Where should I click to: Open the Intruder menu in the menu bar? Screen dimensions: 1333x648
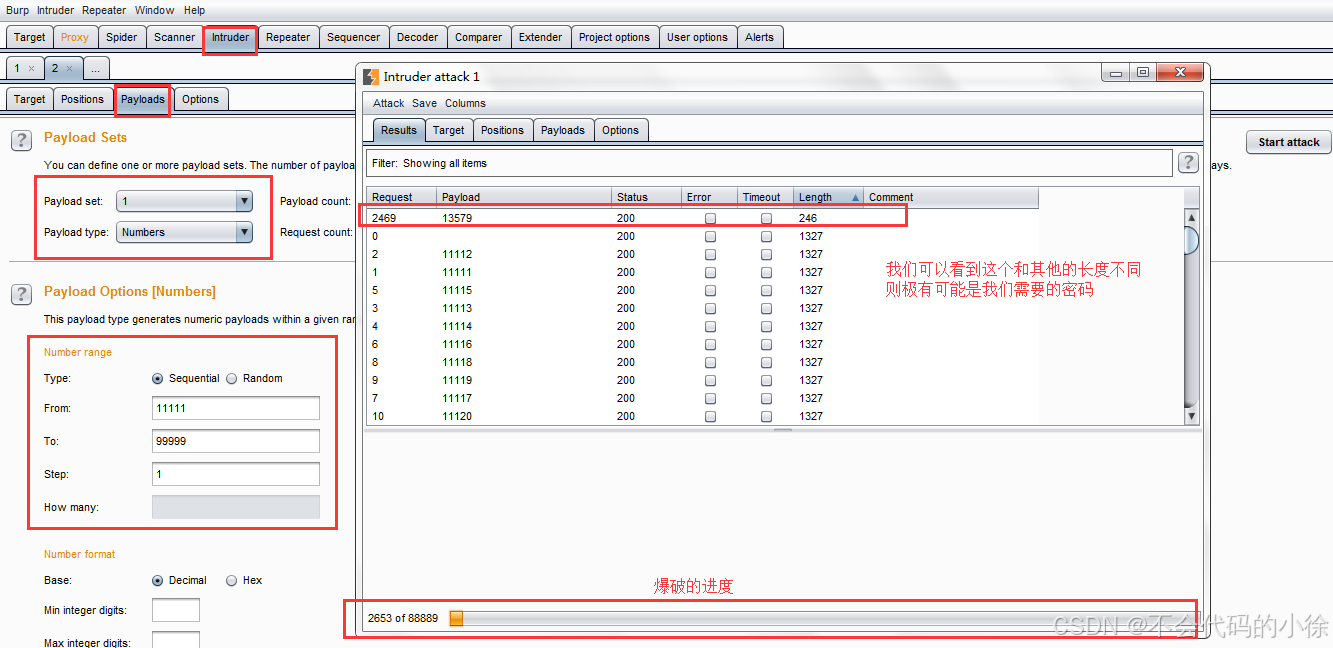pos(55,10)
